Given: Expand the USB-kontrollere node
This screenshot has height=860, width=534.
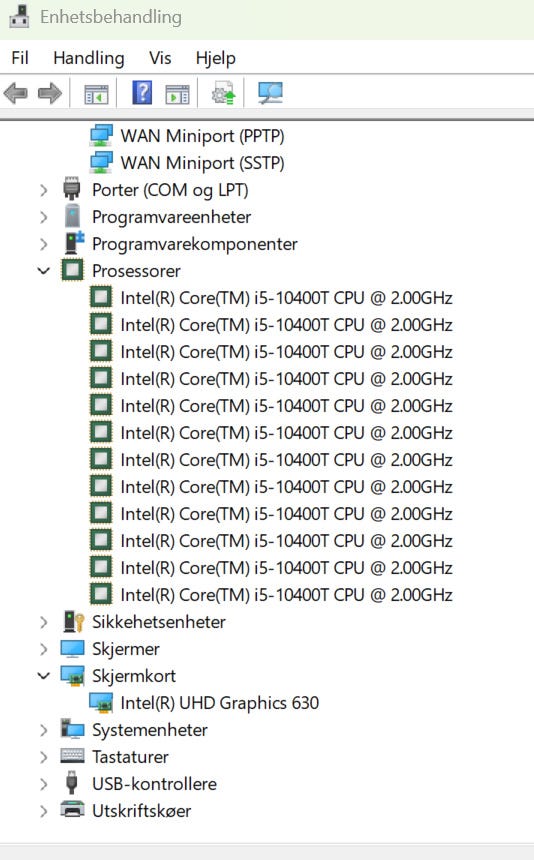Looking at the screenshot, I should (44, 784).
